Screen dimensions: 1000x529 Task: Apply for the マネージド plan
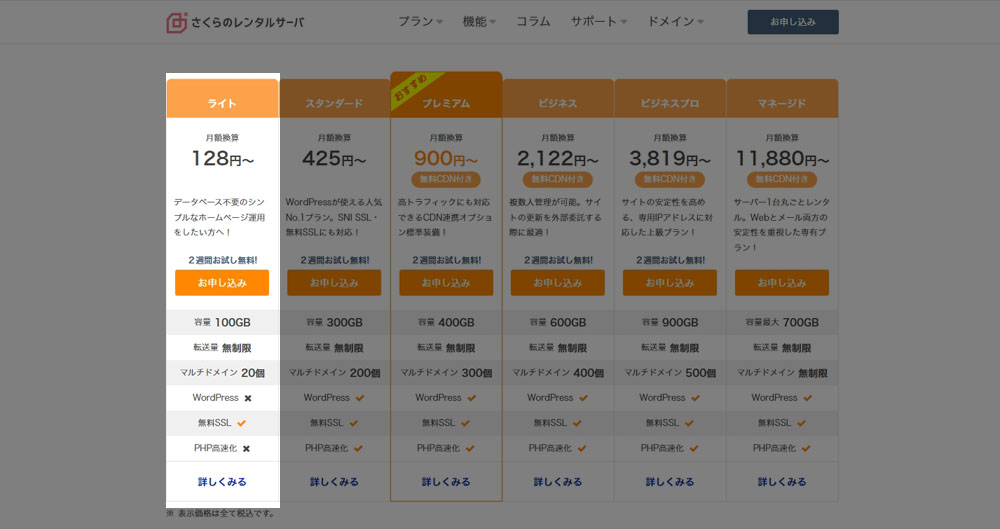coord(782,283)
